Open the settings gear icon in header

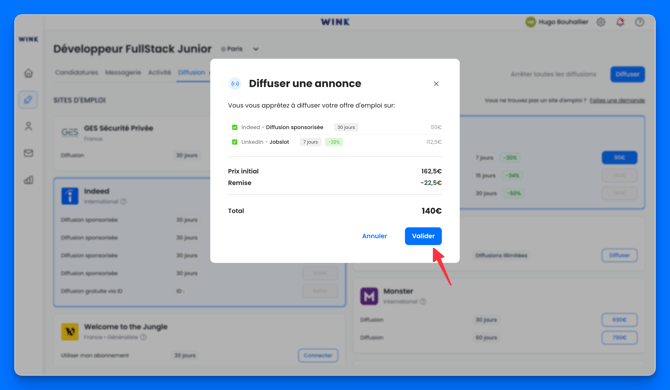coord(601,22)
